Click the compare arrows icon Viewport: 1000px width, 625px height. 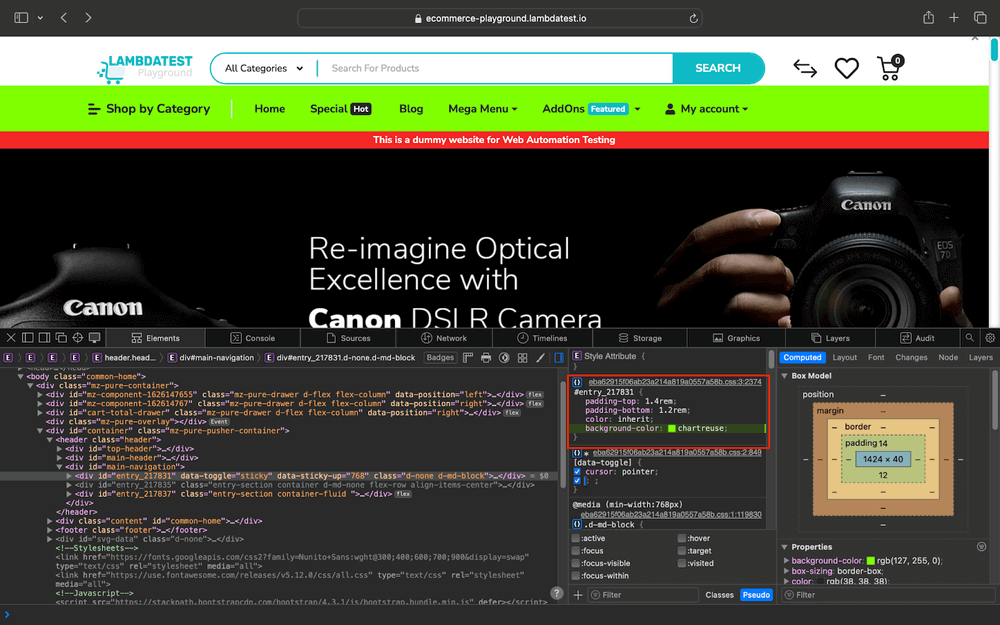[805, 68]
